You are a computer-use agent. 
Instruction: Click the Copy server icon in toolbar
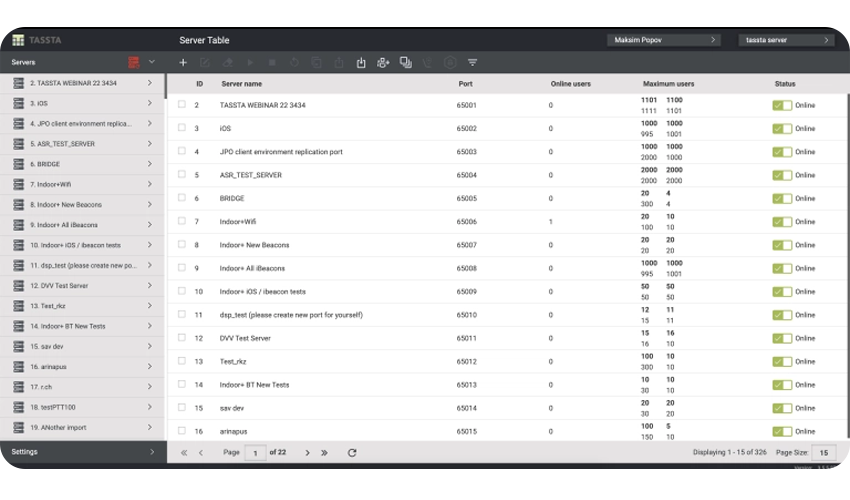pos(317,62)
